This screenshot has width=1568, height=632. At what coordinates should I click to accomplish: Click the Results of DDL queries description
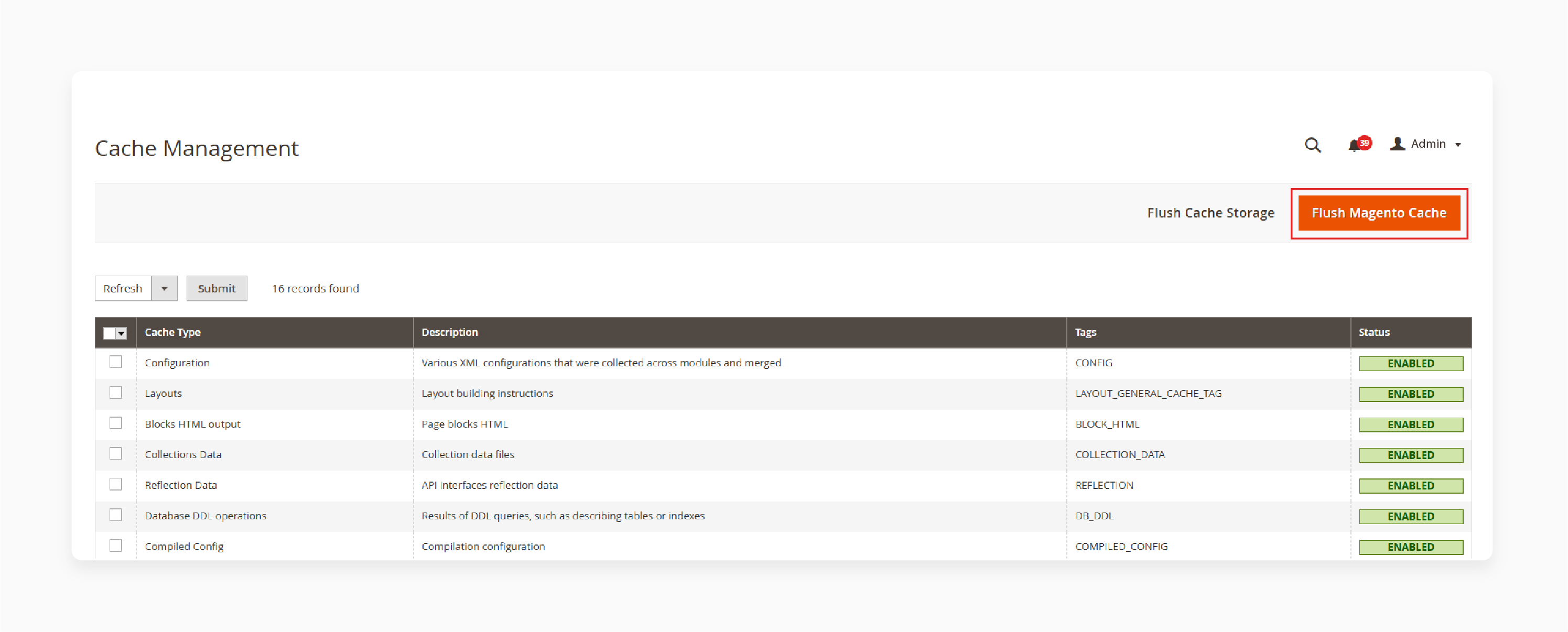tap(563, 516)
